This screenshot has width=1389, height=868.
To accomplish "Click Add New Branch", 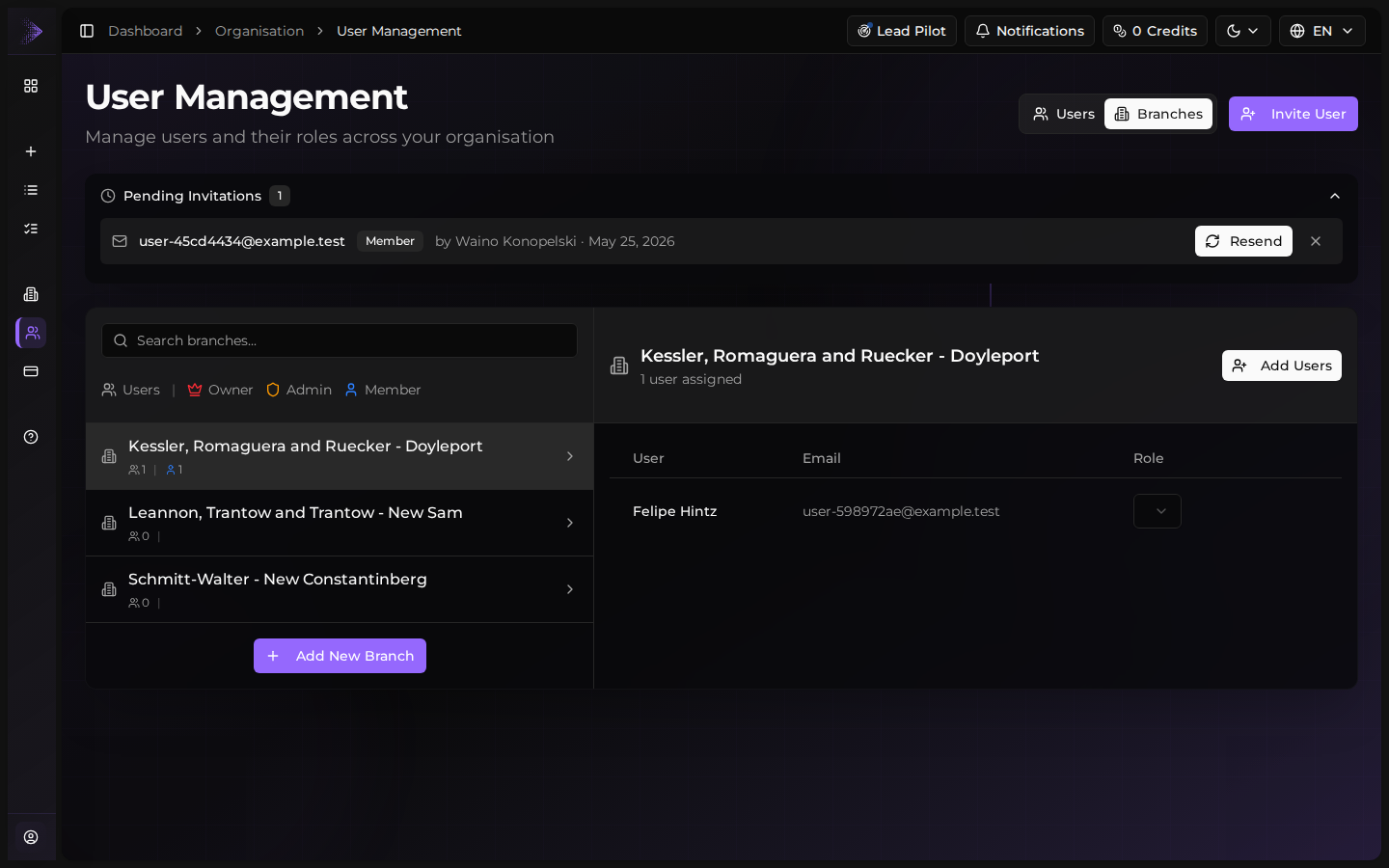I will 340,656.
